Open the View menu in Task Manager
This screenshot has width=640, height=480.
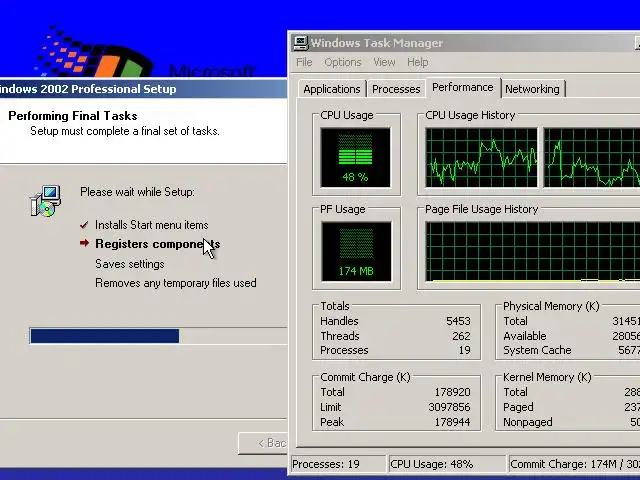coord(384,62)
